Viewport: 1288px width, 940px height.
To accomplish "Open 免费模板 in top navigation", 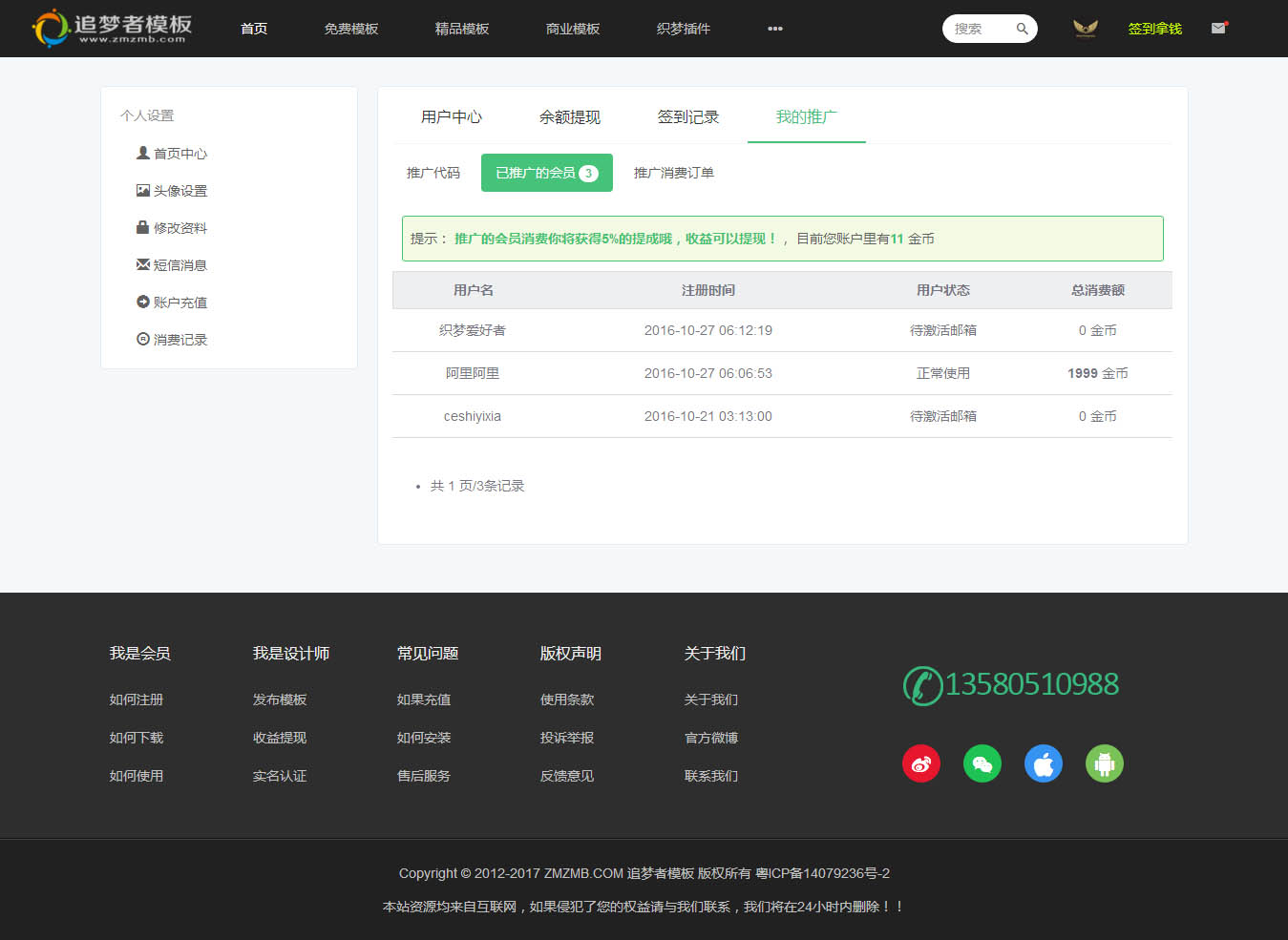I will (x=350, y=29).
